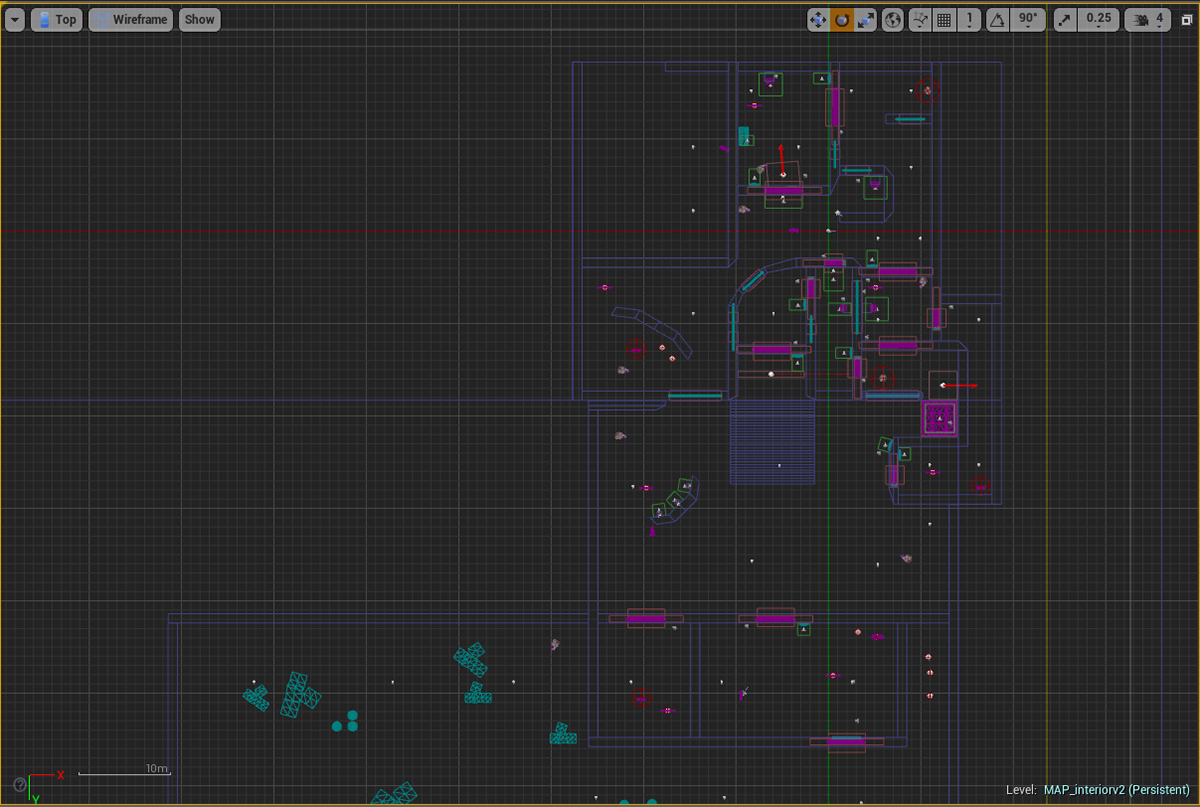Screen dimensions: 1200x807
Task: Click the camera speed icon
Action: (x=1141, y=19)
